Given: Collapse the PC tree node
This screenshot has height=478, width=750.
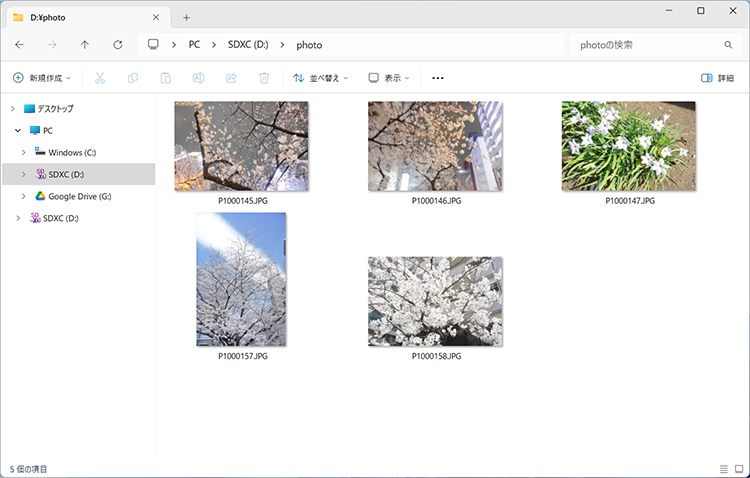Looking at the screenshot, I should pos(17,130).
